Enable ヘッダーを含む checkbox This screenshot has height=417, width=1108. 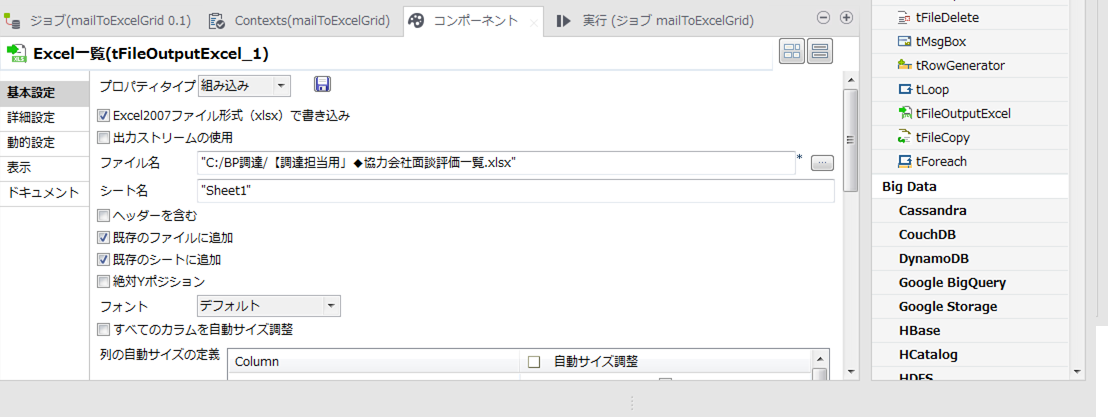(x=103, y=216)
